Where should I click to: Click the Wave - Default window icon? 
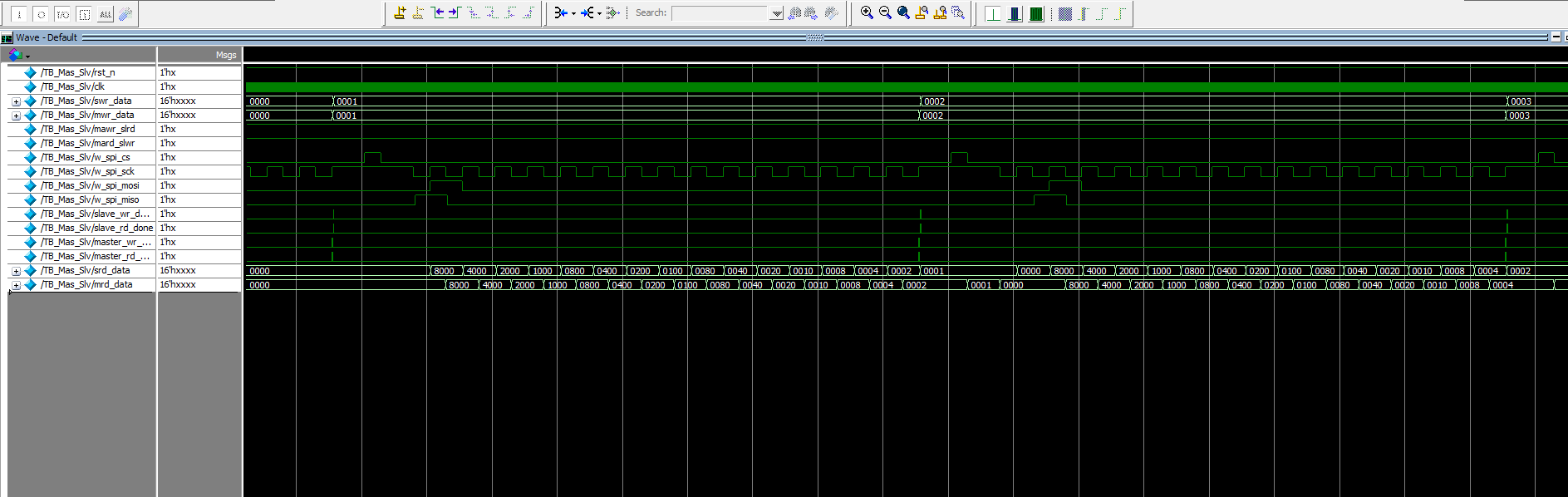(x=7, y=37)
